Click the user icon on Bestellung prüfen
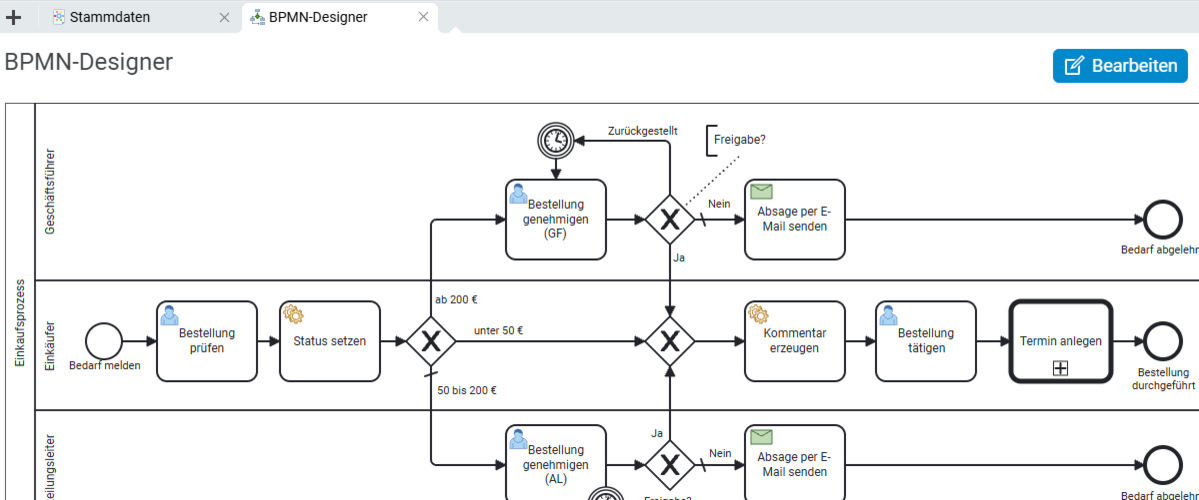 tap(170, 314)
